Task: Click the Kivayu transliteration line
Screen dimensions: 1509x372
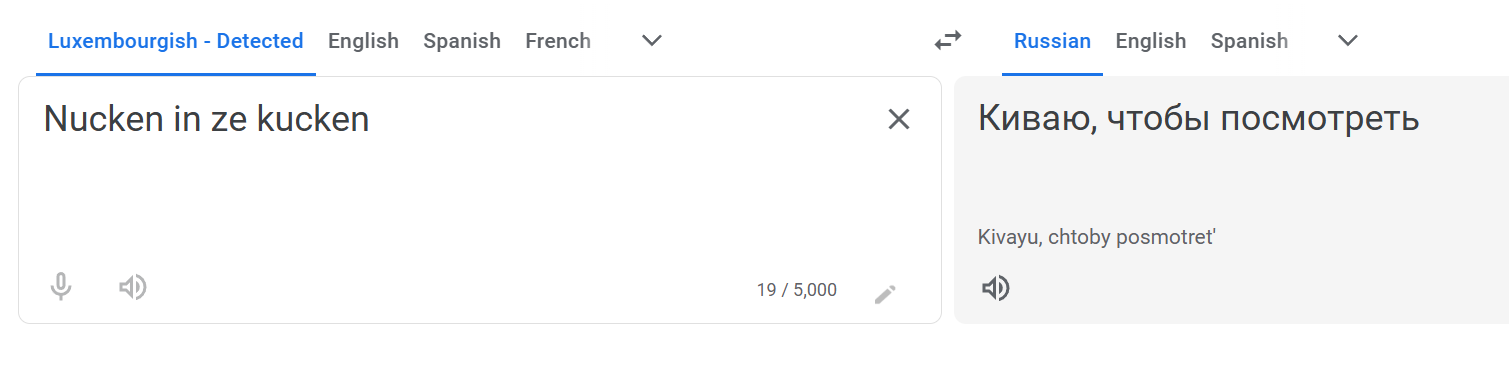Action: pyautogui.click(x=1097, y=237)
